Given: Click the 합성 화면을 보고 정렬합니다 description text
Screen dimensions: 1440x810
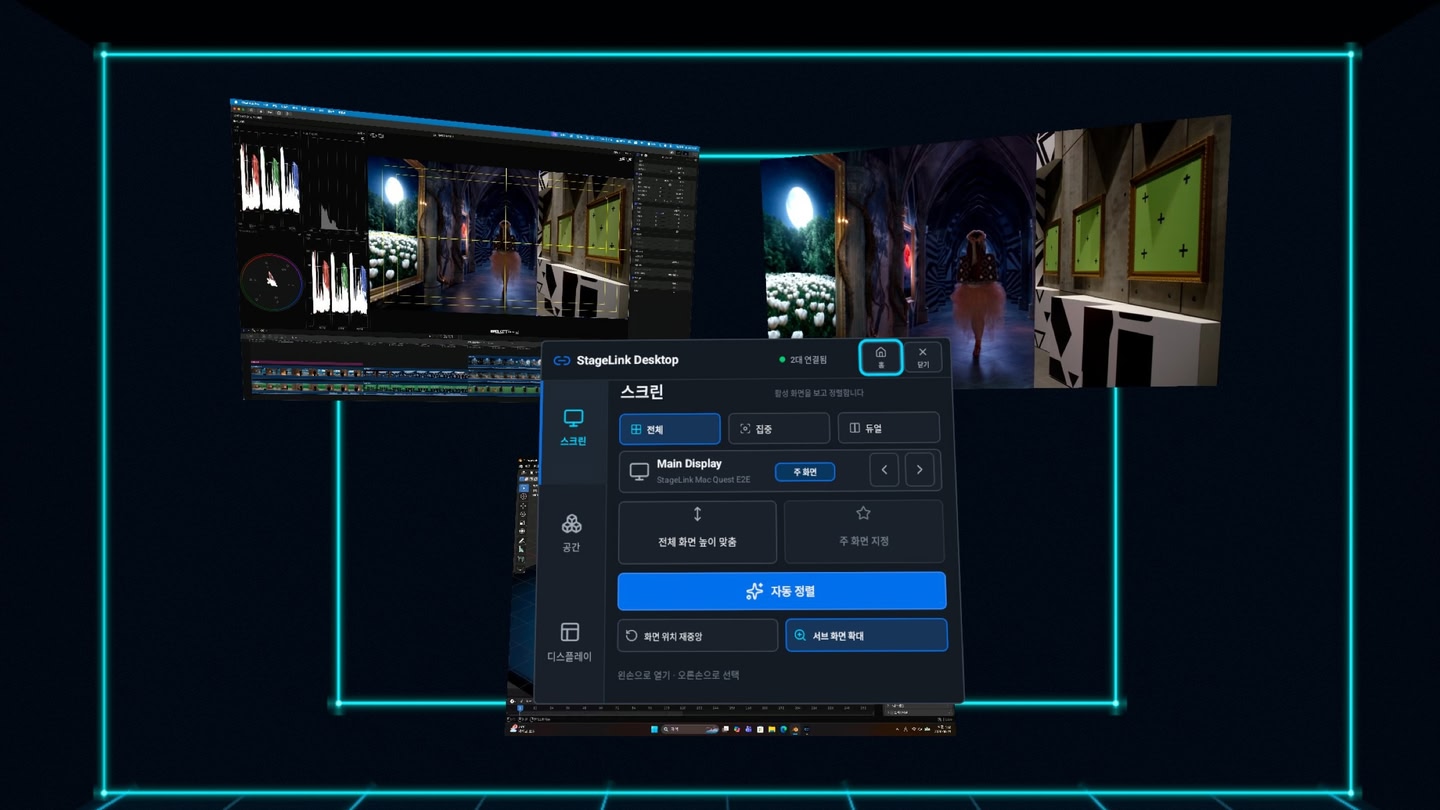Looking at the screenshot, I should (x=819, y=393).
